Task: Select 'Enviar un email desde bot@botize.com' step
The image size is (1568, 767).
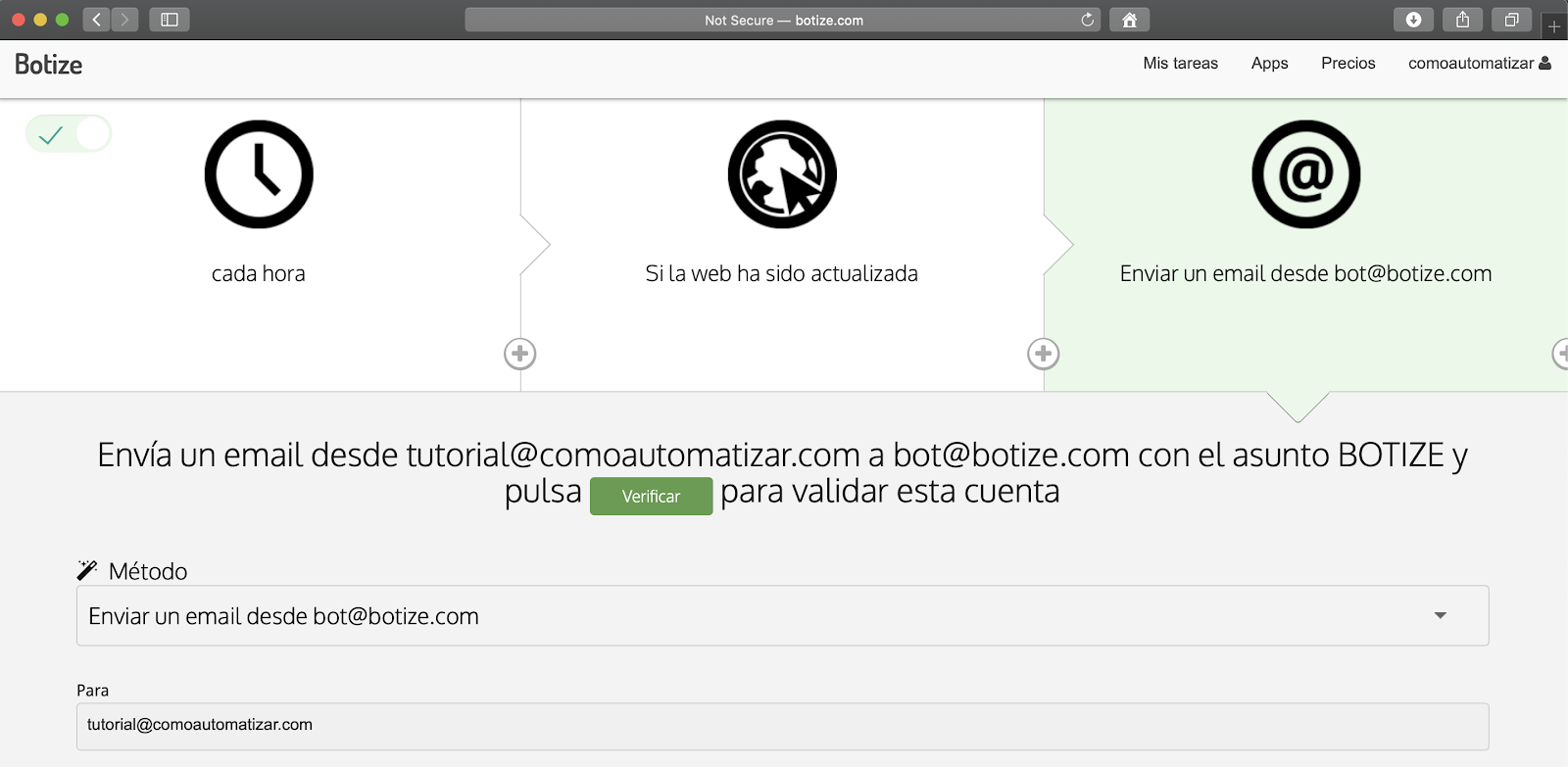Action: coord(1305,273)
